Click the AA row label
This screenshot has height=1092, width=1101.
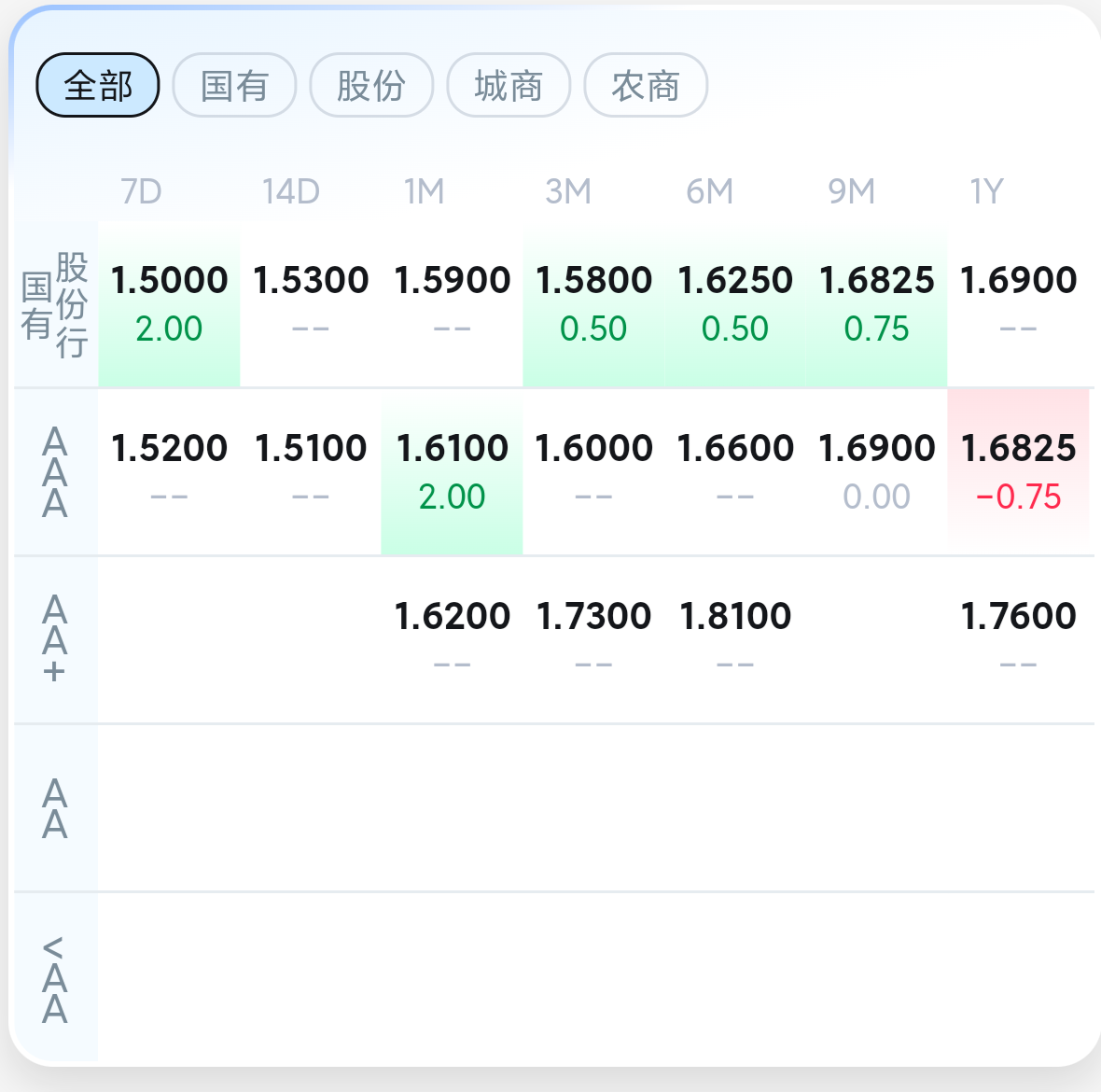(x=55, y=808)
